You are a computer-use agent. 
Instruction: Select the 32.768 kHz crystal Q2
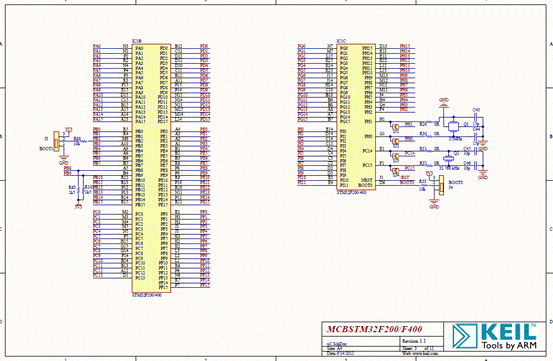[x=448, y=158]
